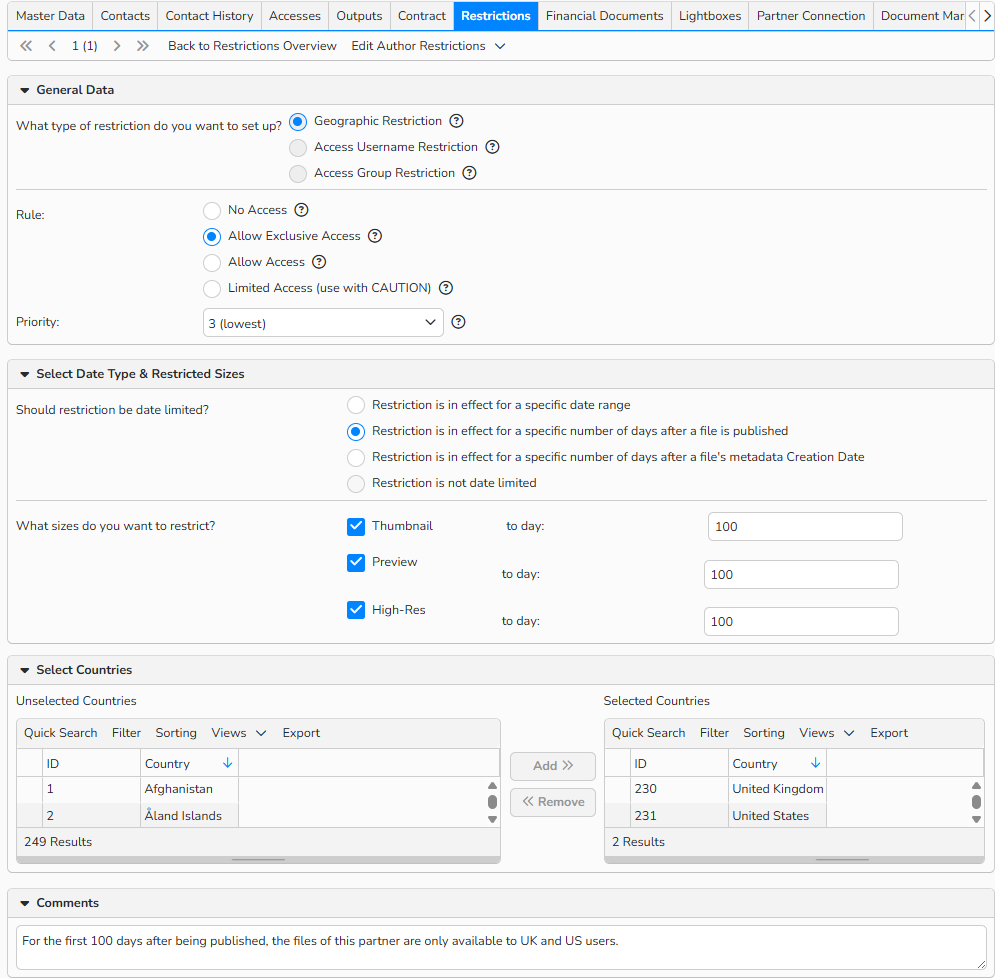Switch to the Lightboxes tab
Image resolution: width=995 pixels, height=978 pixels.
pos(709,16)
